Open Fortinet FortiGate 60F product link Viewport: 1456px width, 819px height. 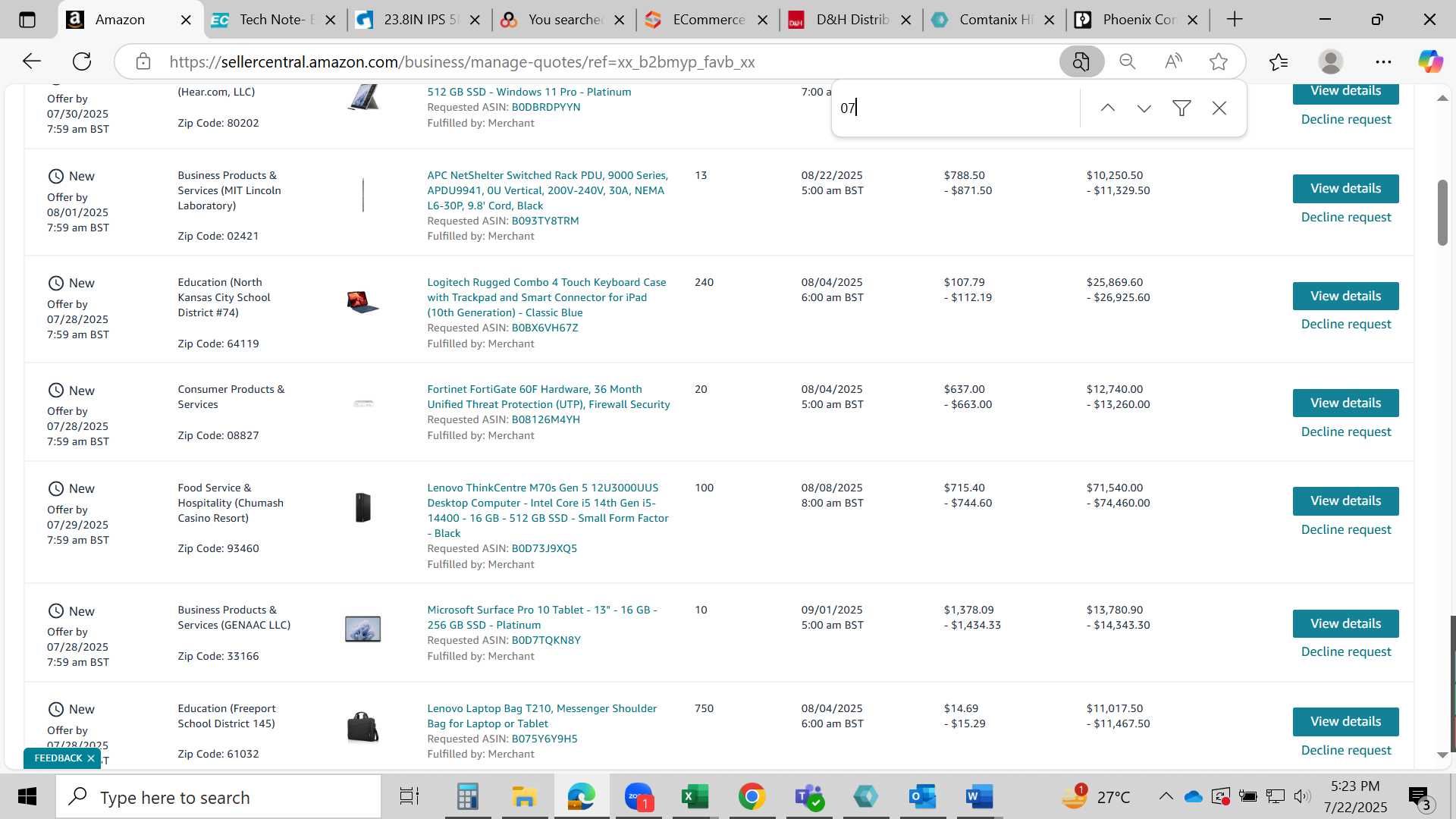point(548,397)
